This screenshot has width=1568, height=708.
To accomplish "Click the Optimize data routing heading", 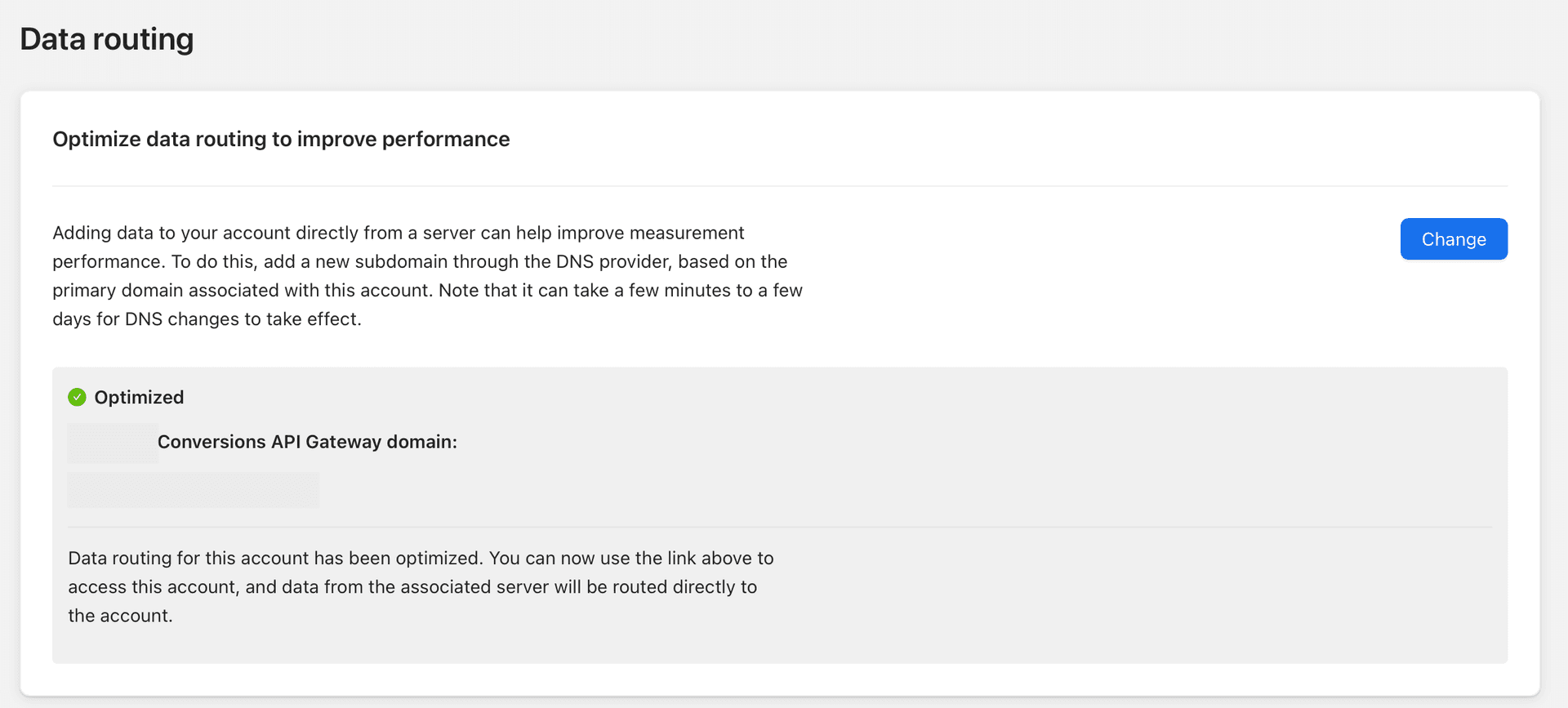I will (x=281, y=139).
